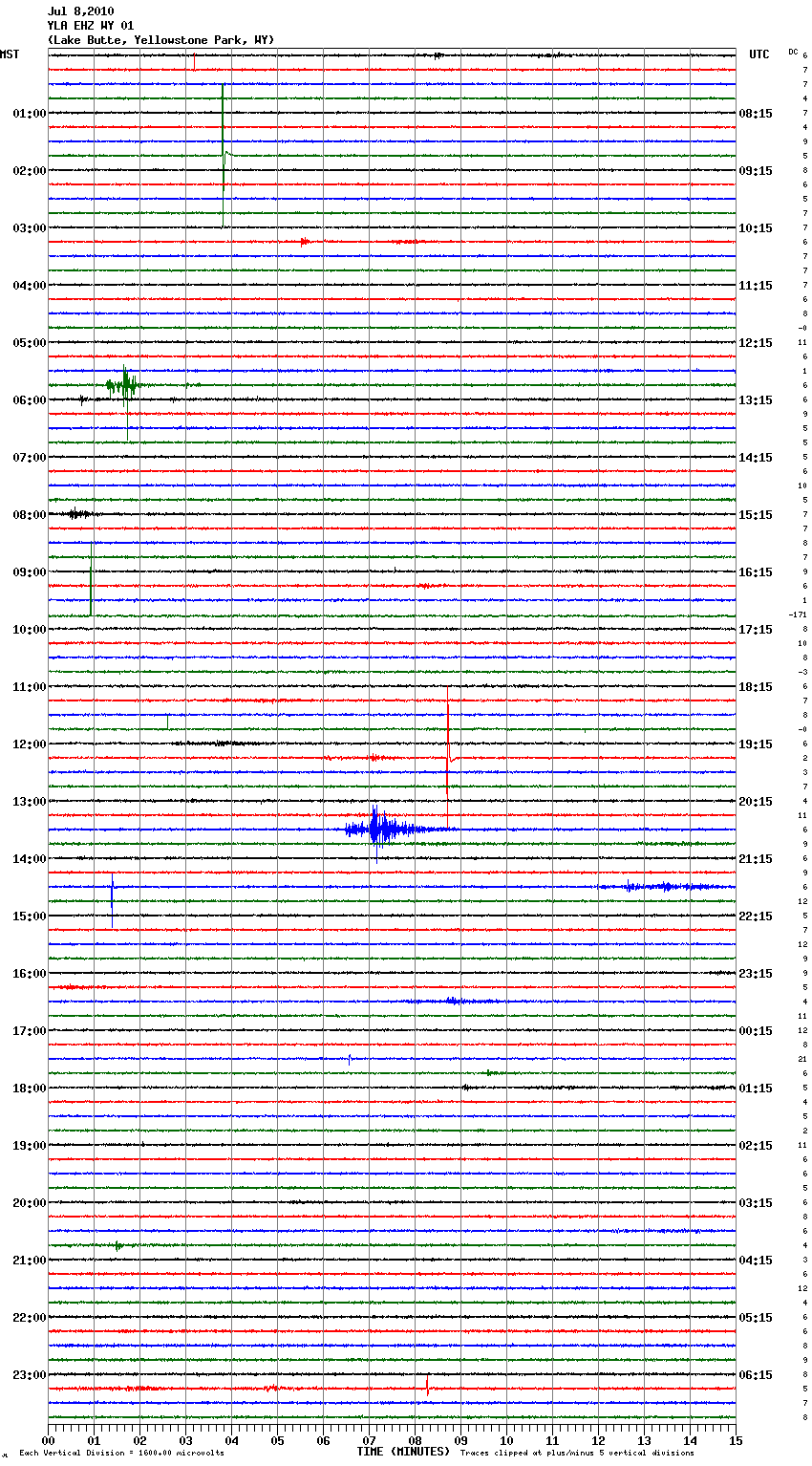Click the '10:15' UTC time label
This screenshot has height=1466, width=812.
click(x=756, y=228)
